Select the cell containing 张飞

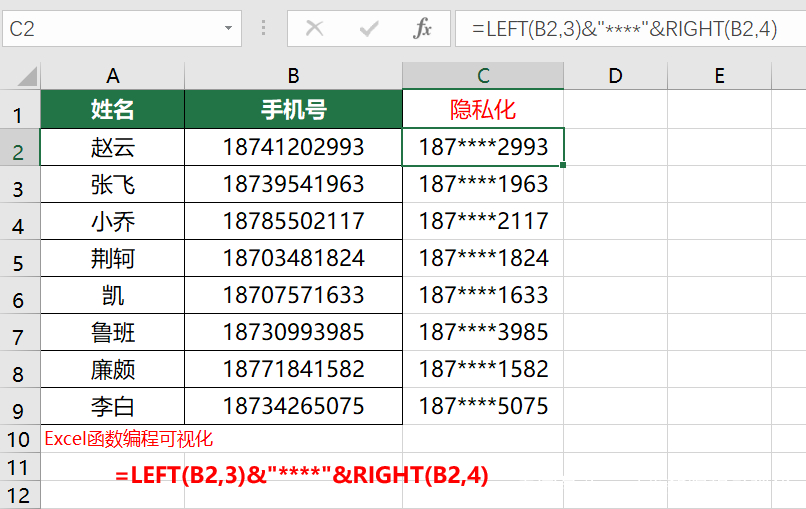click(x=113, y=184)
